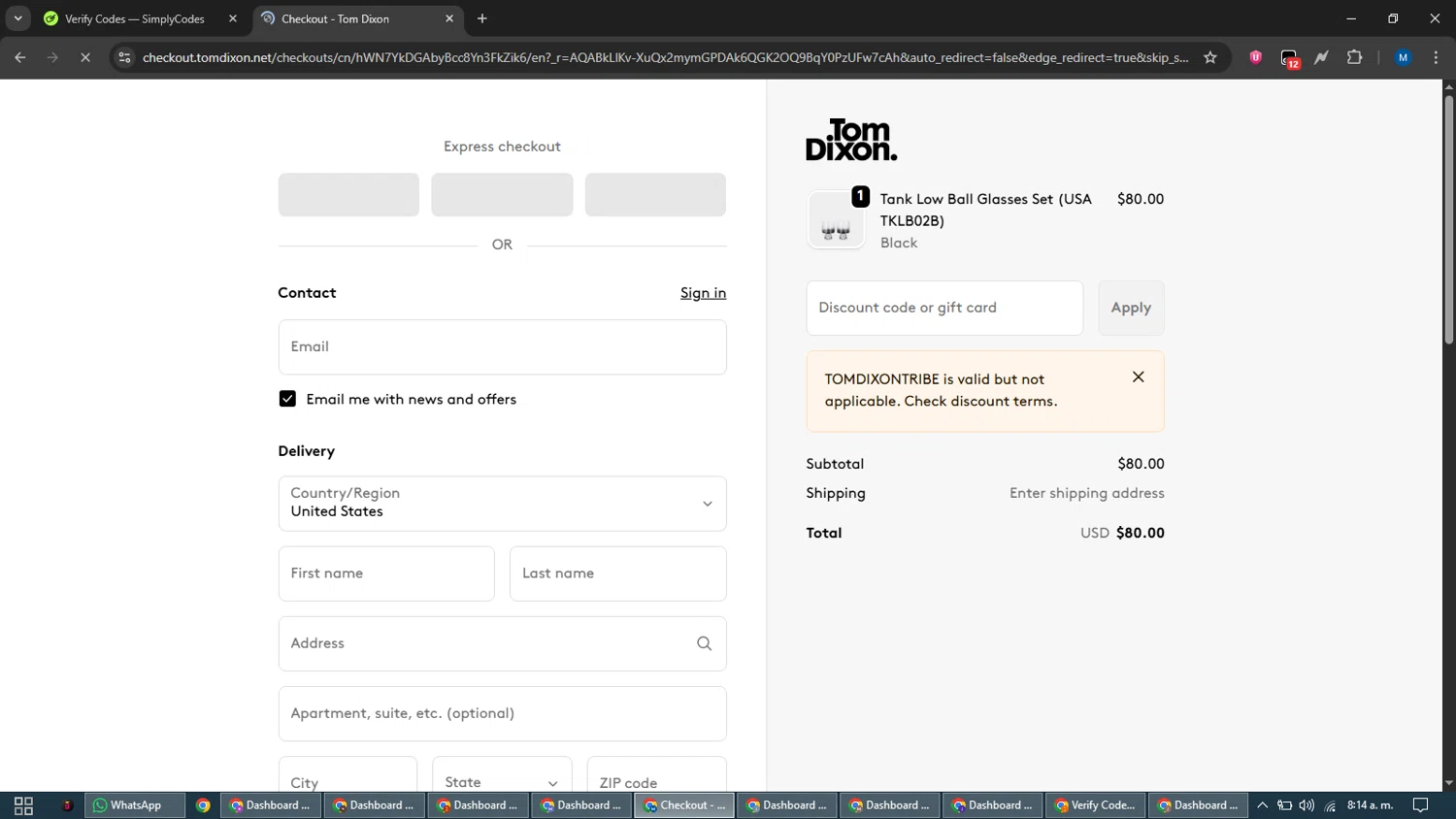Go forward in browser history
Image resolution: width=1456 pixels, height=819 pixels.
click(x=52, y=57)
